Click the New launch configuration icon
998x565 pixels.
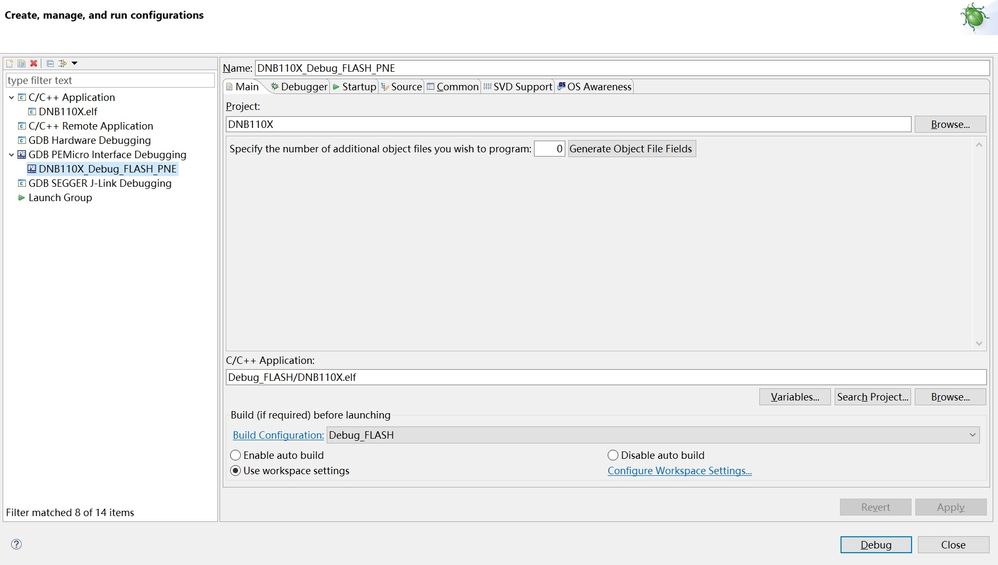tap(10, 64)
